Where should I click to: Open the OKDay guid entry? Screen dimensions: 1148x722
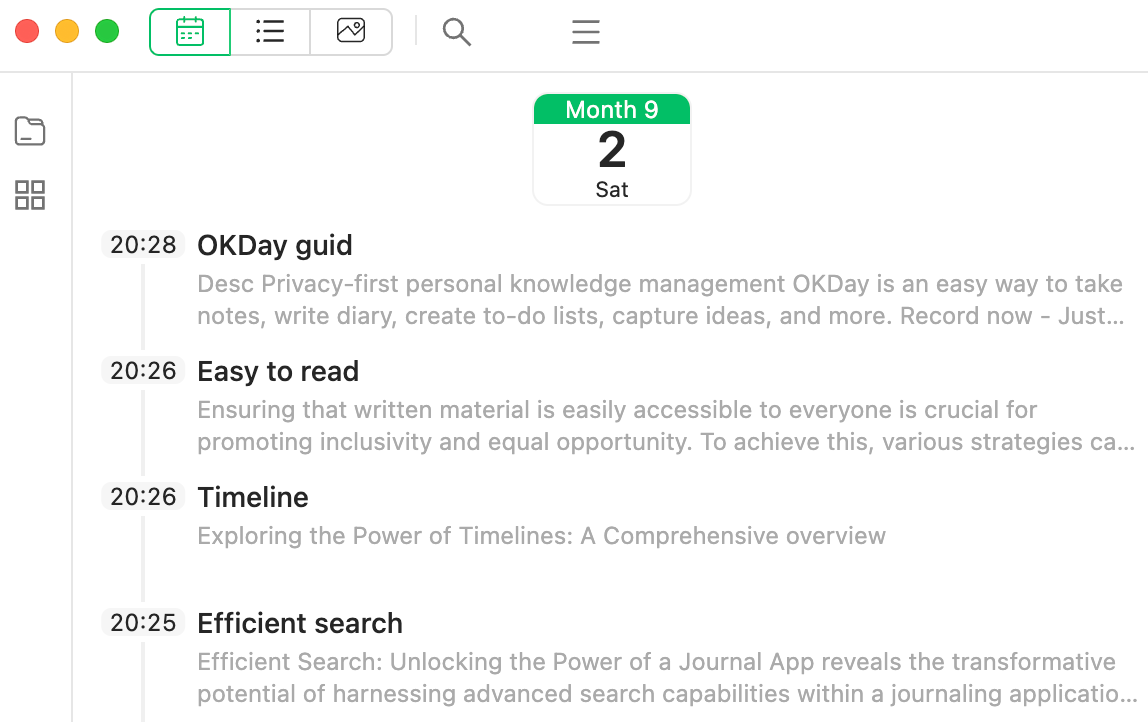pos(275,245)
